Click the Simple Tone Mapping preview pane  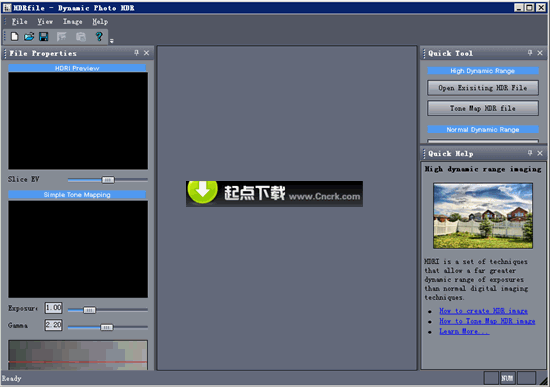(x=78, y=249)
